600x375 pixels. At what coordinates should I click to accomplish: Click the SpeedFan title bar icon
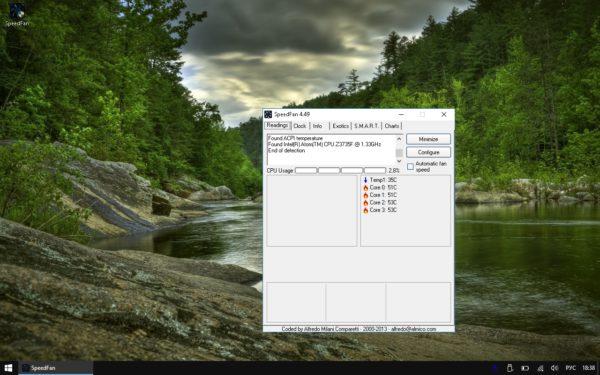click(268, 114)
